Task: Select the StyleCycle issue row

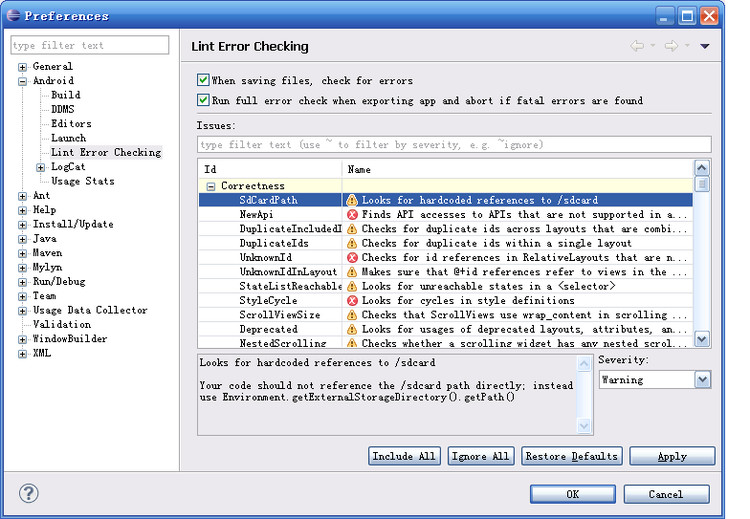Action: coord(446,300)
